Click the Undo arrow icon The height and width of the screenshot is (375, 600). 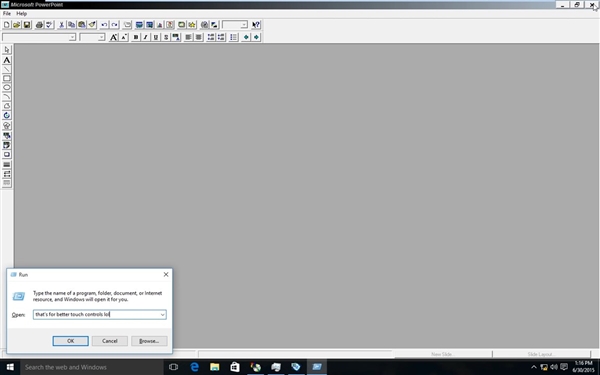pos(104,25)
